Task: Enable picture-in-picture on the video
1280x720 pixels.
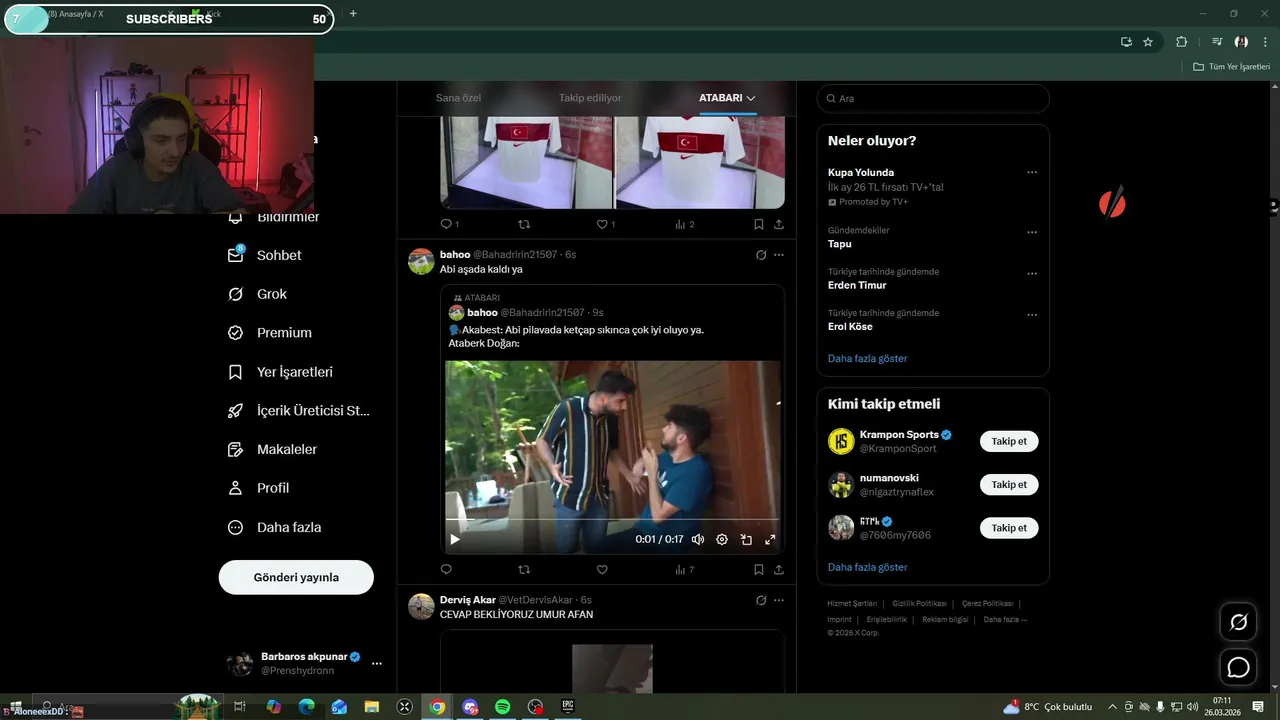Action: (746, 539)
